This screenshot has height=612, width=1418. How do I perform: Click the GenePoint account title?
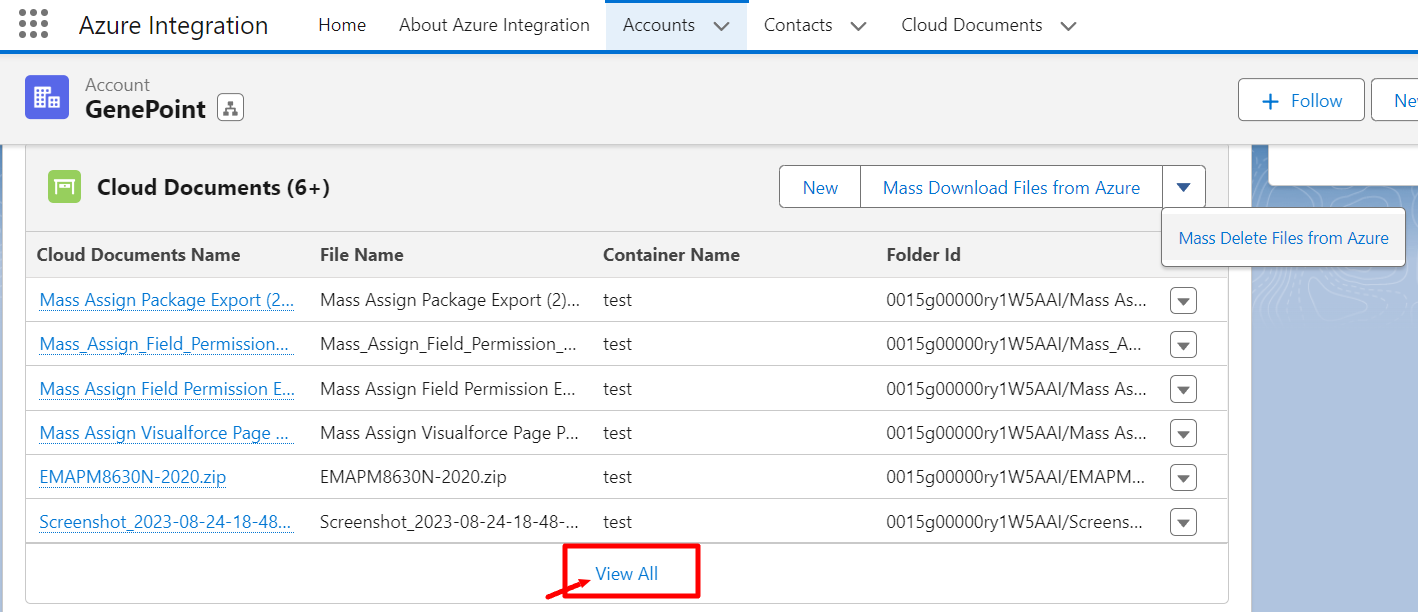pos(146,109)
